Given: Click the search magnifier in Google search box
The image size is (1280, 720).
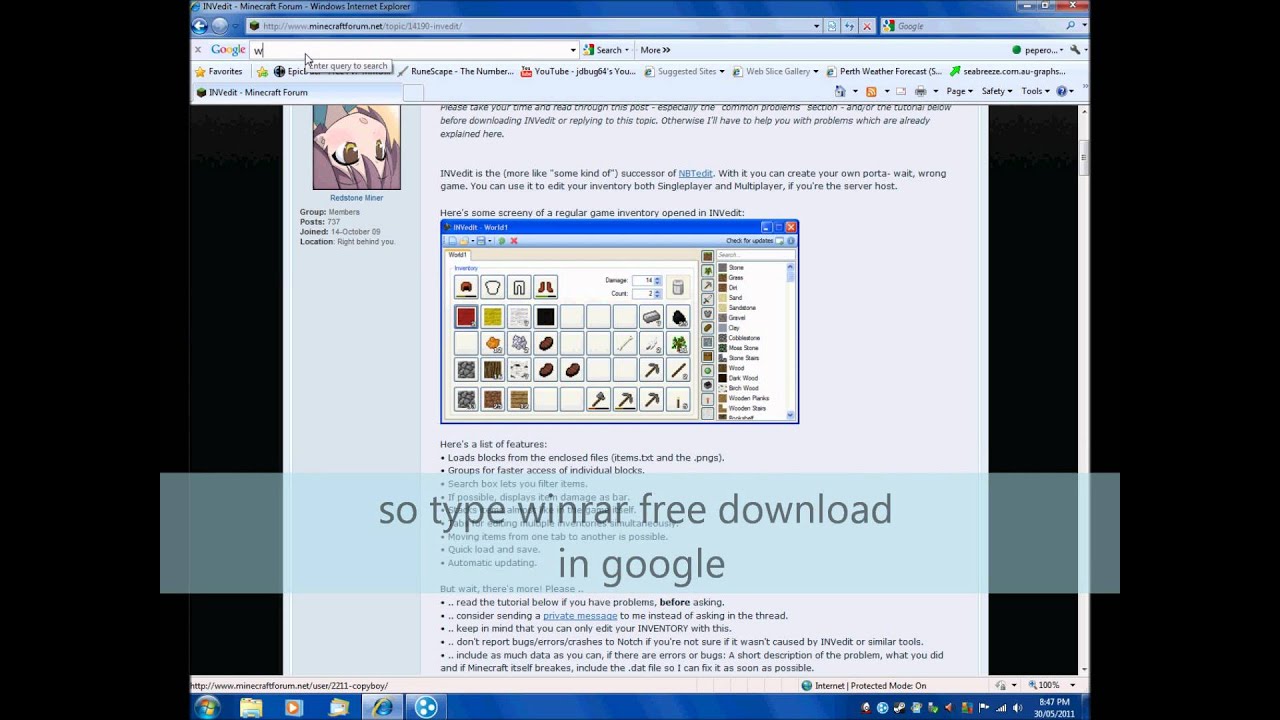Looking at the screenshot, I should pos(1070,26).
